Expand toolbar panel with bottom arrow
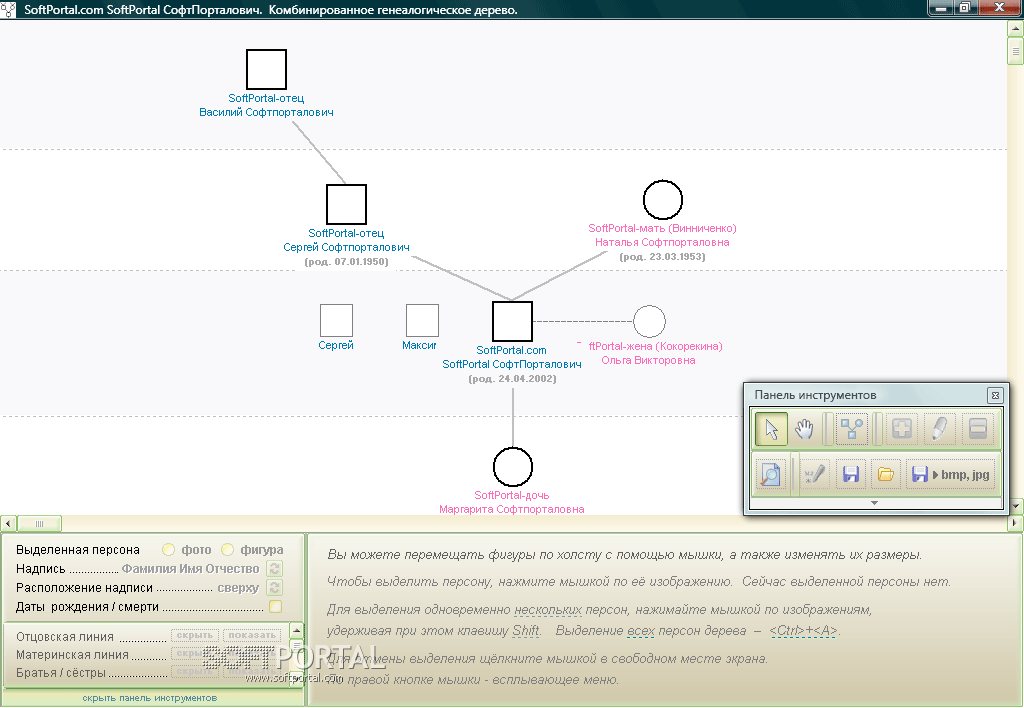 tap(874, 503)
